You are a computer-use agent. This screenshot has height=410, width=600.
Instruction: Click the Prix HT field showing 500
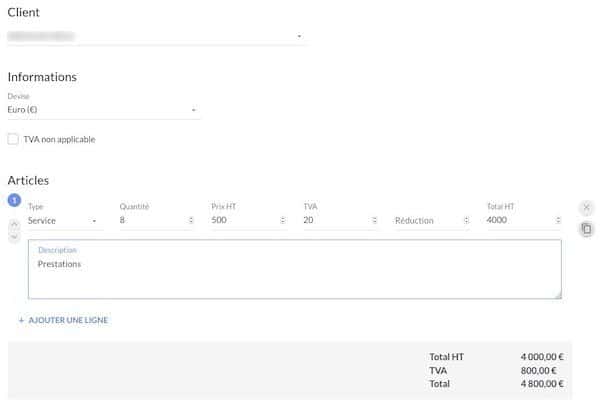point(245,220)
